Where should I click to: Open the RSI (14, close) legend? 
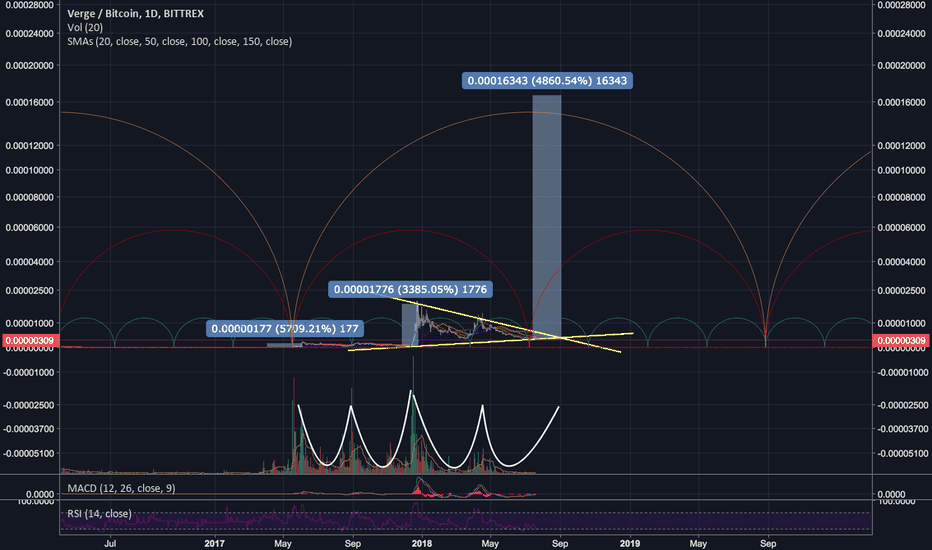pyautogui.click(x=99, y=514)
